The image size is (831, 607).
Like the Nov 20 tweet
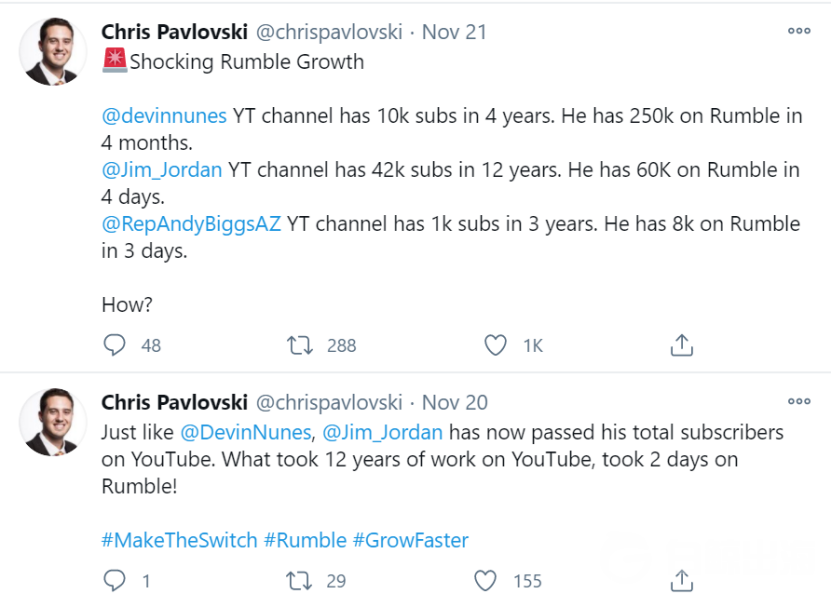click(x=486, y=580)
